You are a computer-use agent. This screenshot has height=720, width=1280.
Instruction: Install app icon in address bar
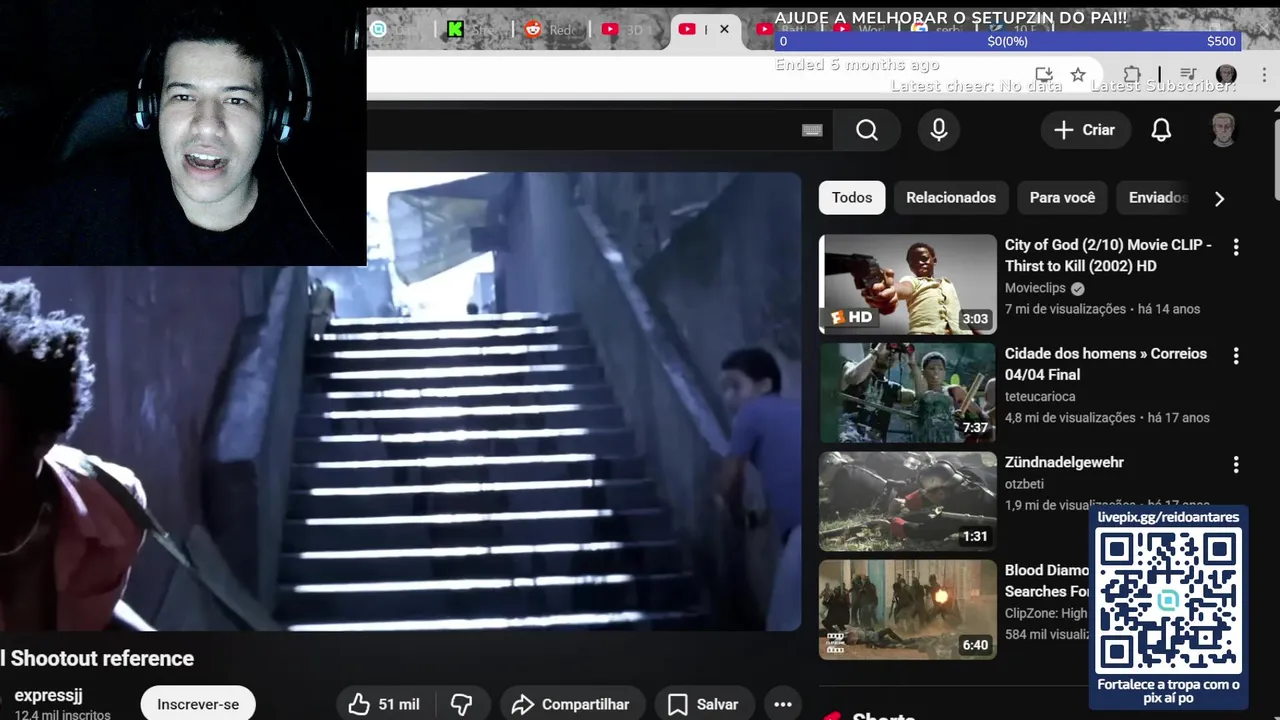click(x=1044, y=75)
